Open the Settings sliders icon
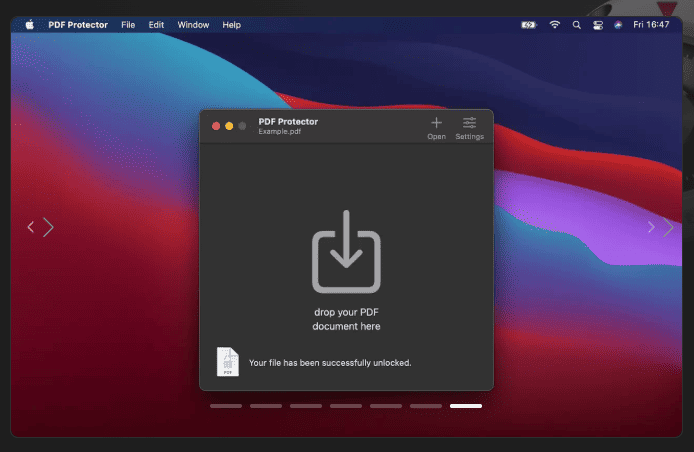This screenshot has height=452, width=694. (x=470, y=123)
